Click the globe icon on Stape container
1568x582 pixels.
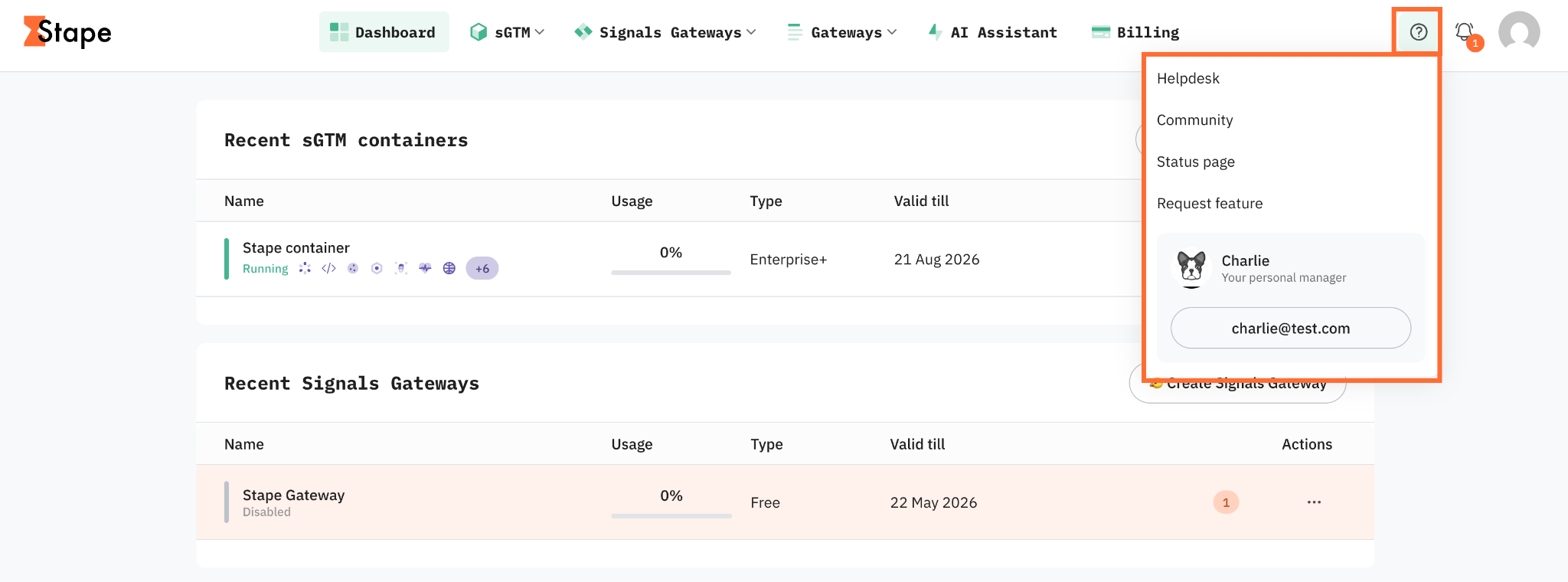point(449,268)
